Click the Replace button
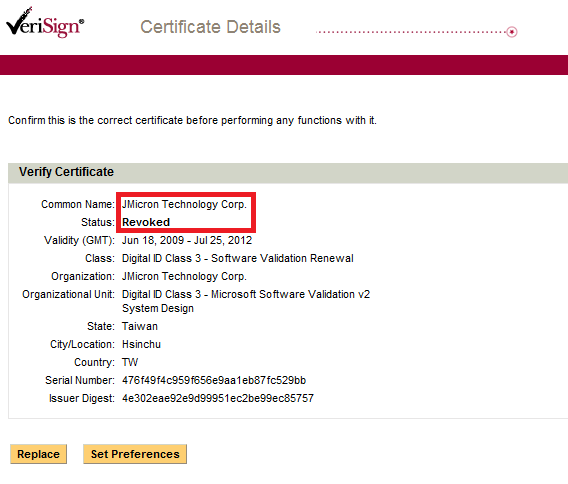This screenshot has width=568, height=484. (38, 454)
